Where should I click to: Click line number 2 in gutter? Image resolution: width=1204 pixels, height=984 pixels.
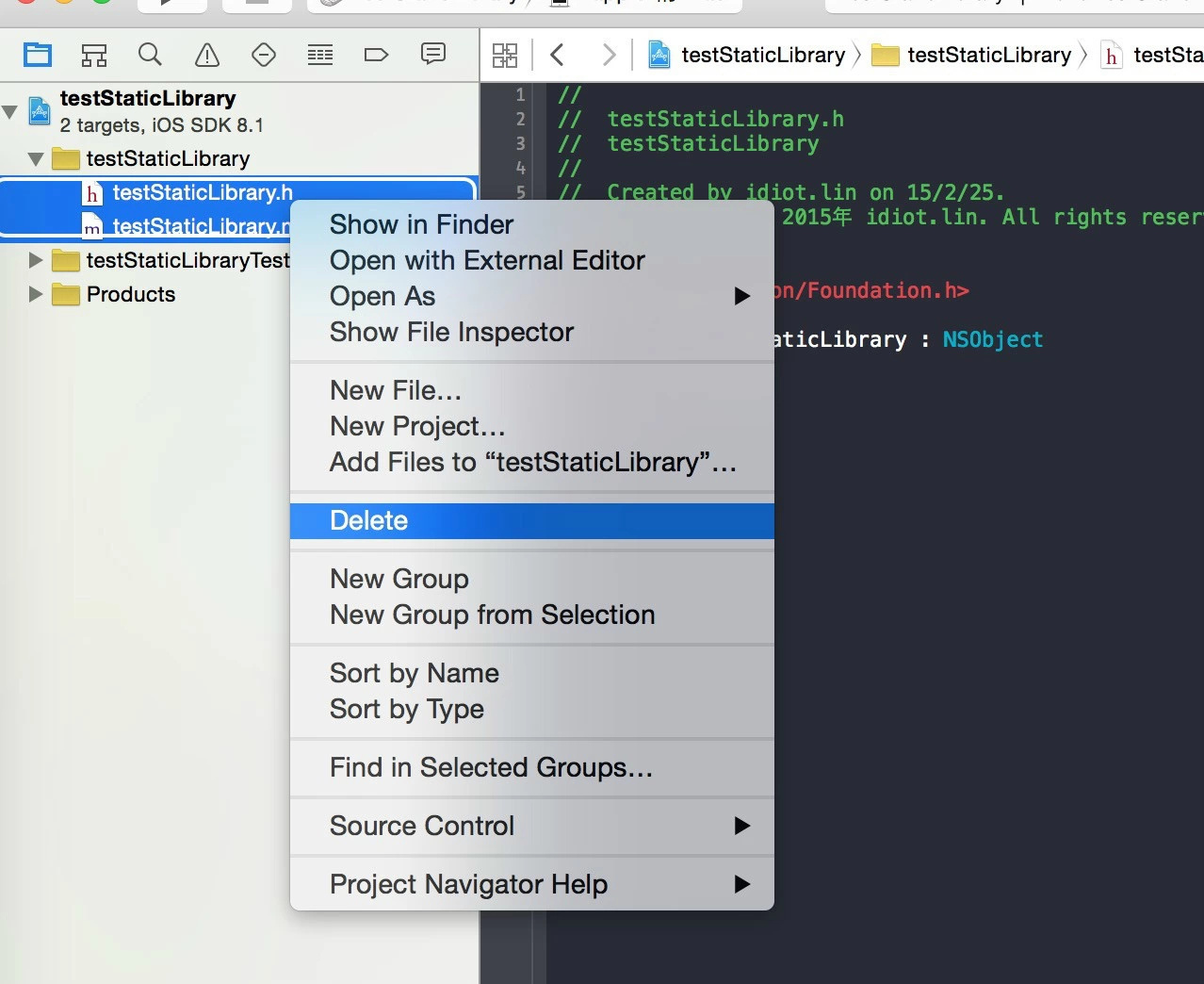[520, 119]
